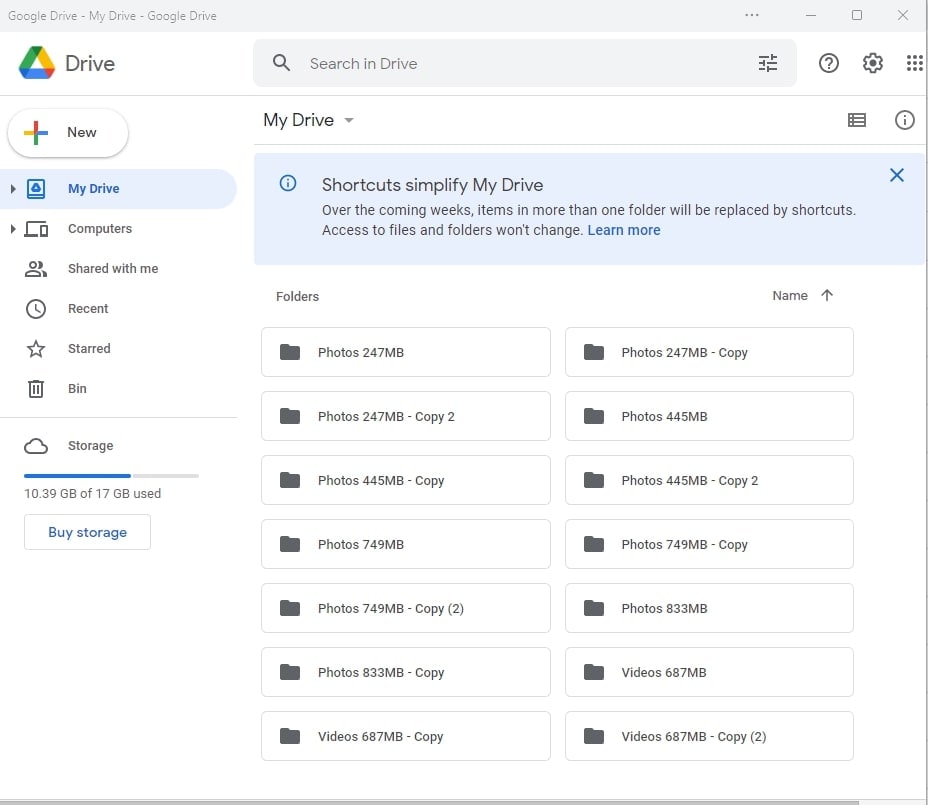Click the magnifier search icon
This screenshot has height=805, width=928.
tap(282, 63)
